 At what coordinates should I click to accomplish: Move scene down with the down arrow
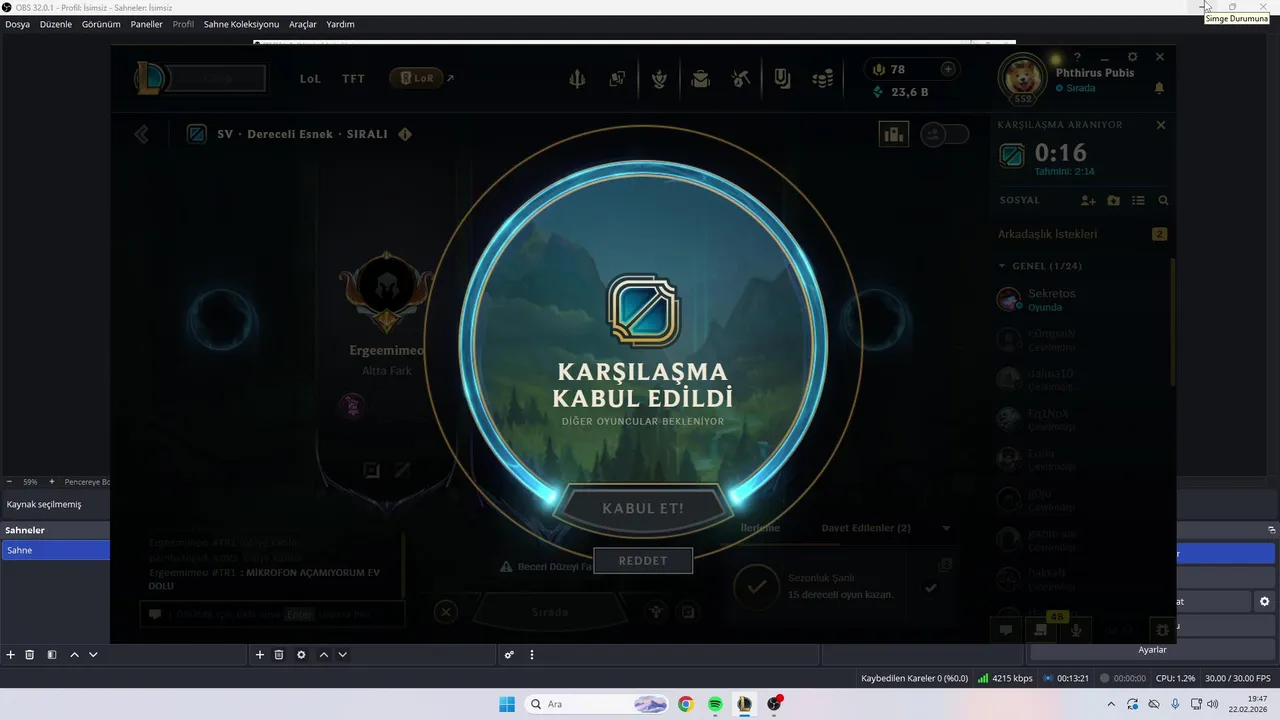[93, 655]
